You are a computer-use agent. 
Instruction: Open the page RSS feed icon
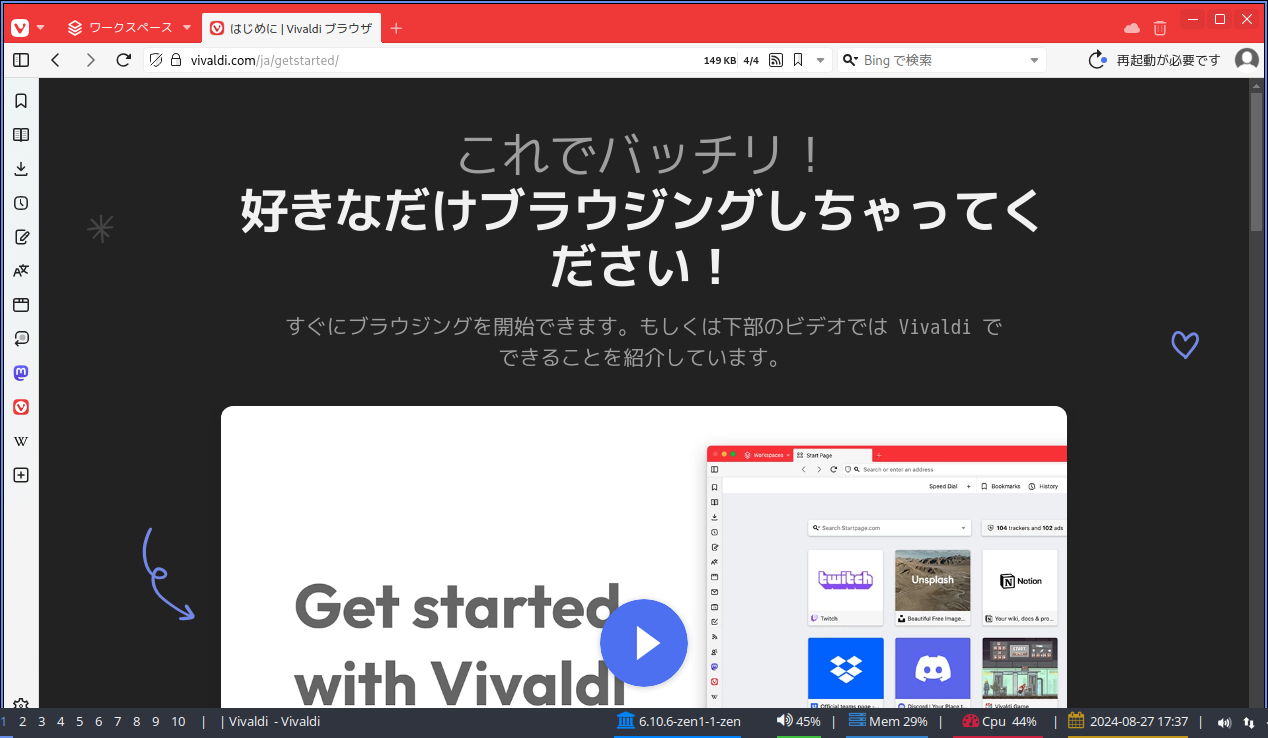click(776, 60)
